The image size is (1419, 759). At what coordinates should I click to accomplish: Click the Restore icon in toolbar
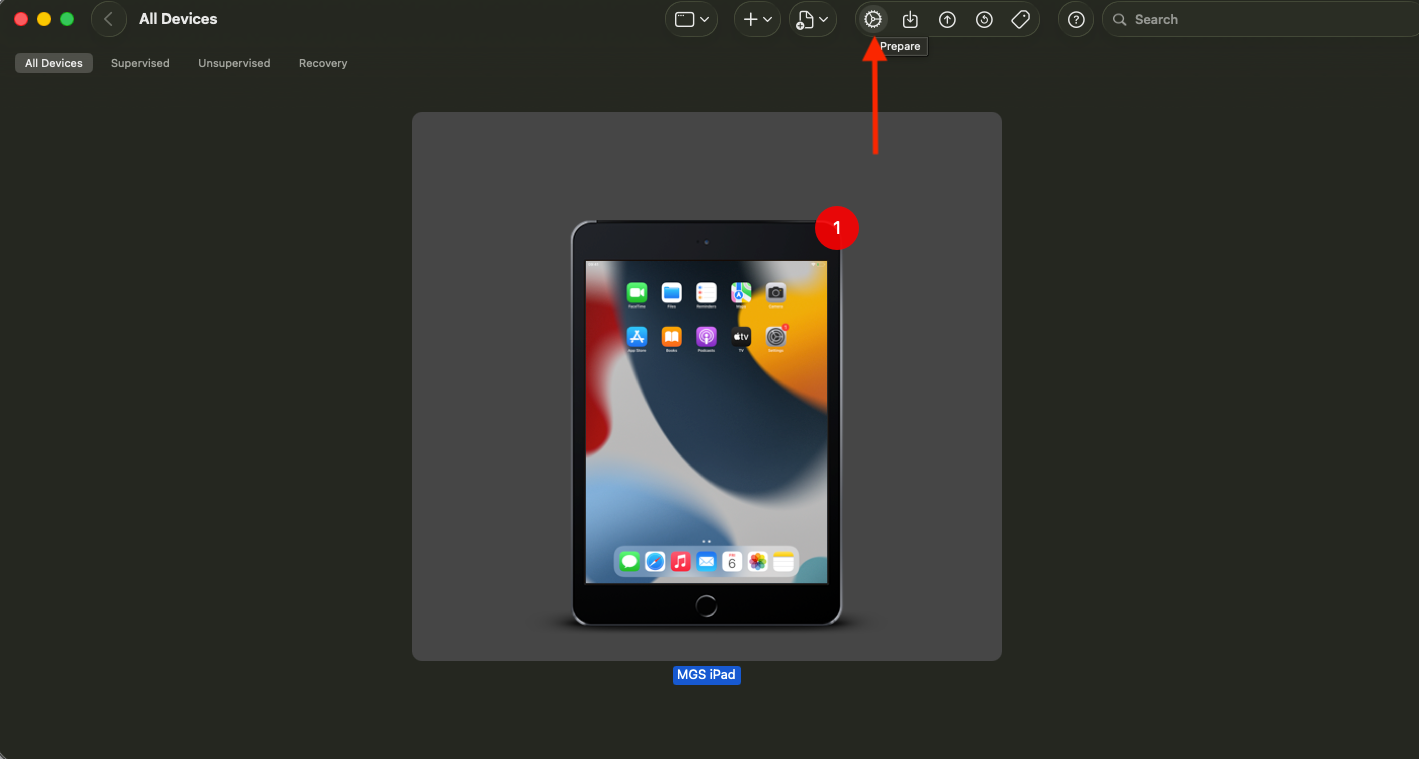pos(984,19)
